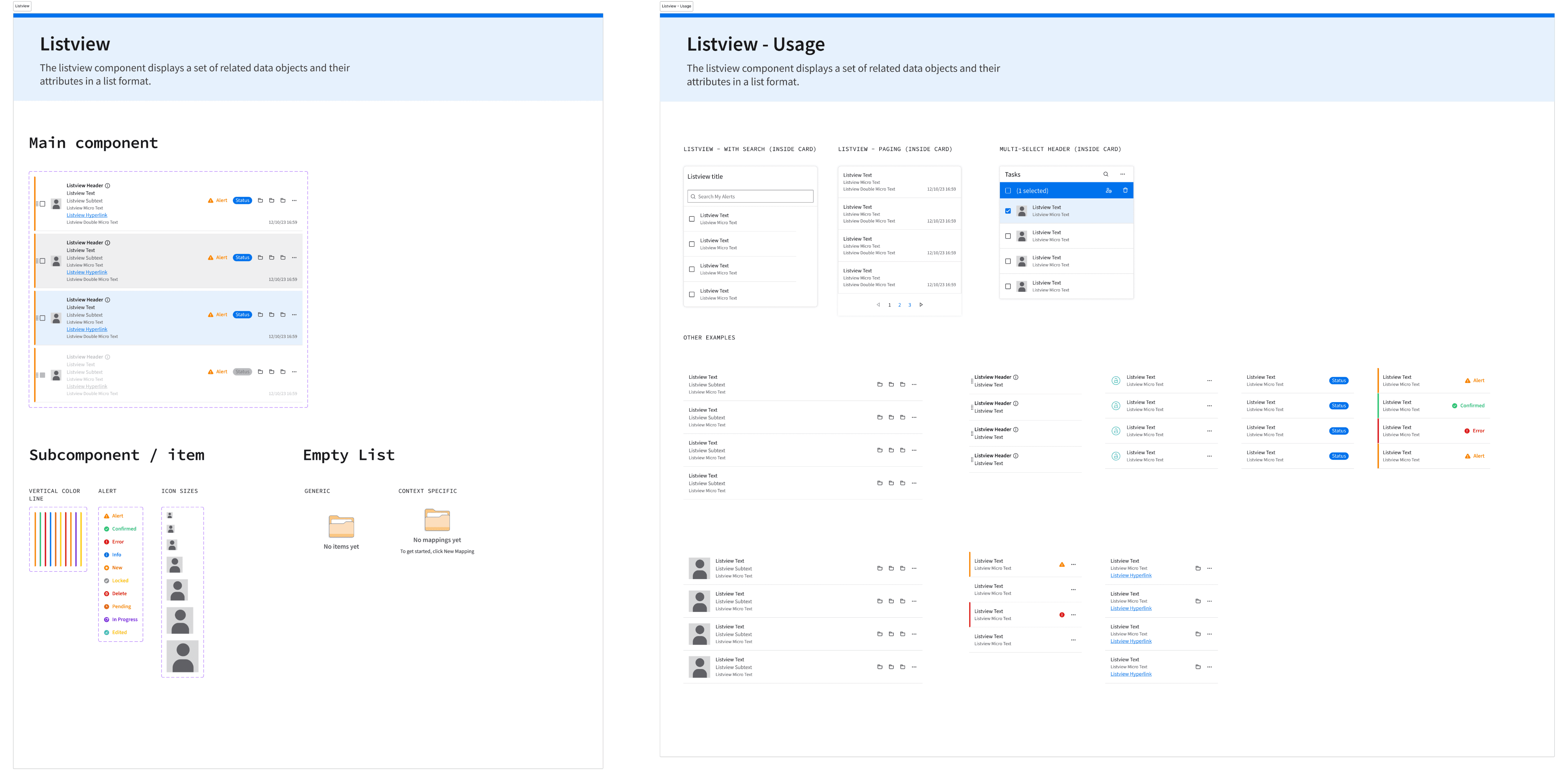Click the purple In Progress icon

pos(106,619)
